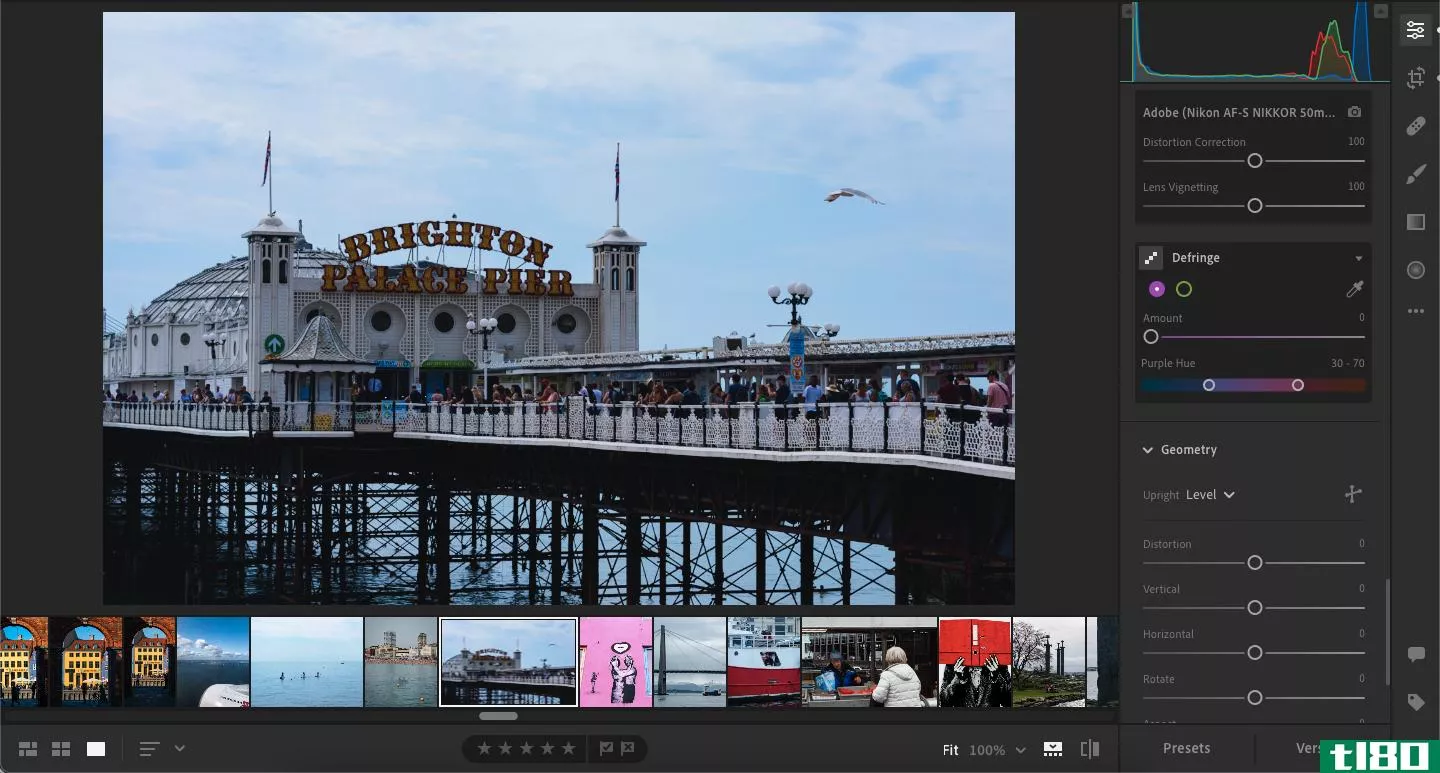Click the lens profile camera icon
Viewport: 1440px width, 773px height.
(x=1354, y=112)
